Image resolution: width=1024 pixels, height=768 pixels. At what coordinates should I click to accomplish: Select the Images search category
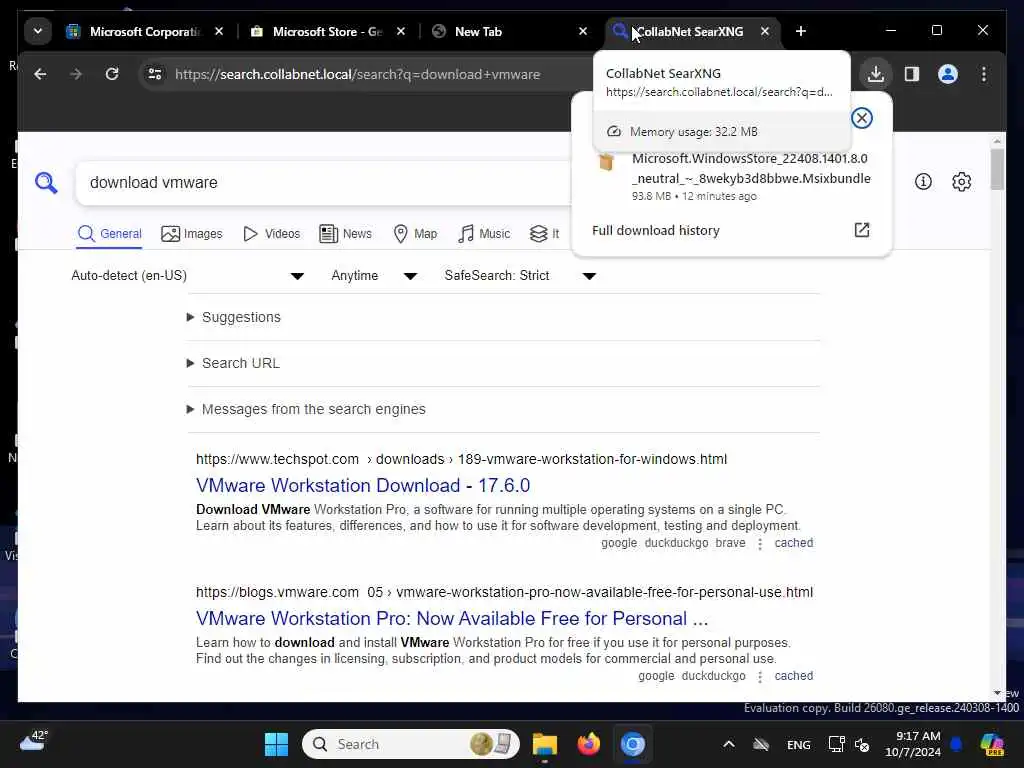[191, 234]
